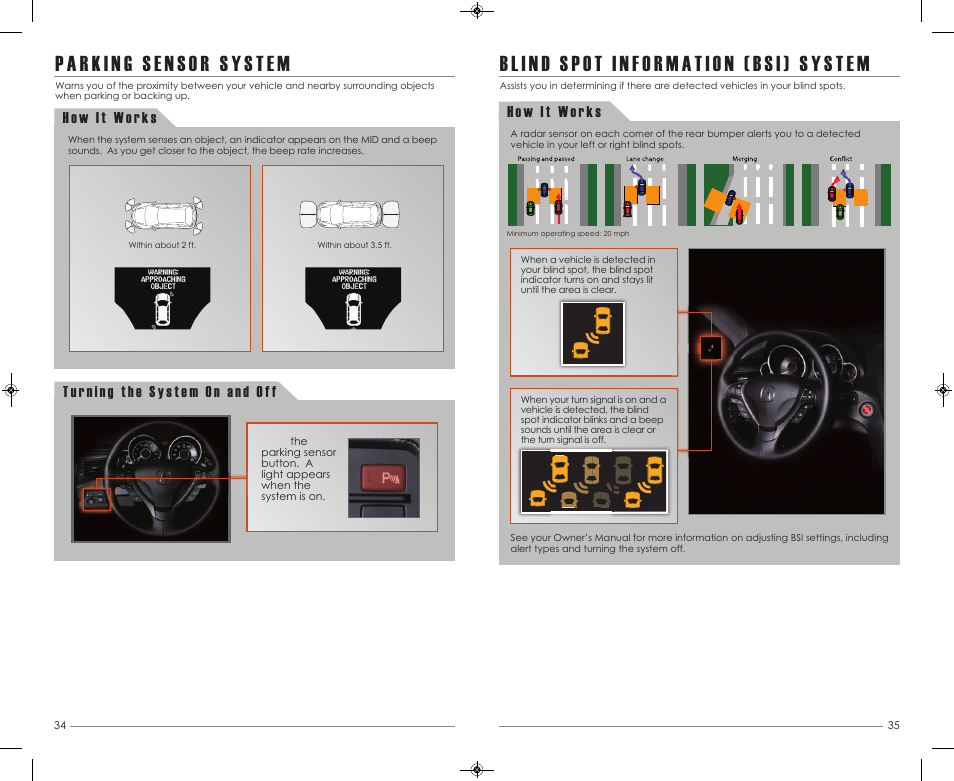Click the red parking sensor P button close-up
Screen dimensions: 954x781
pyautogui.click(x=384, y=478)
